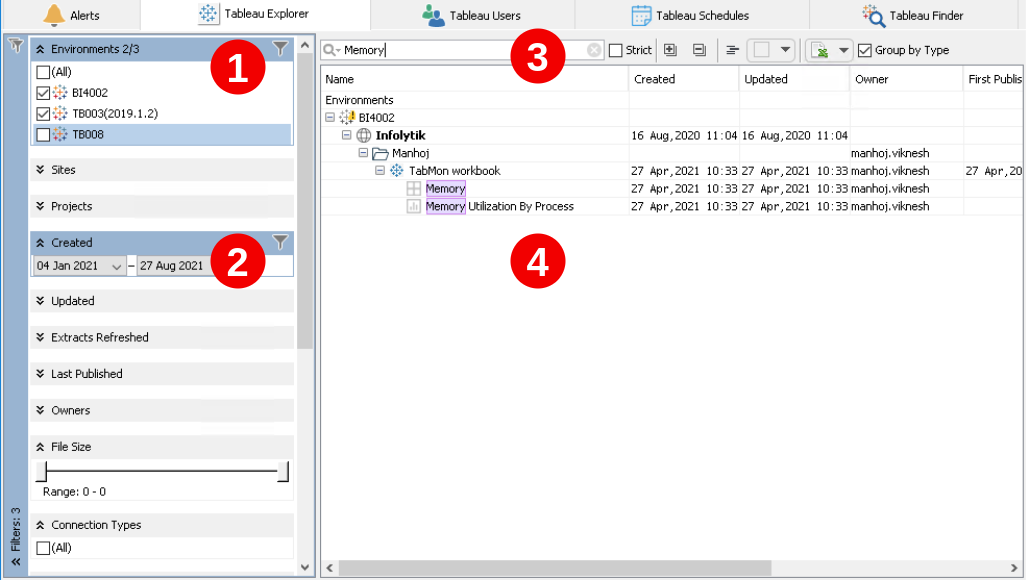Image resolution: width=1027 pixels, height=581 pixels.
Task: Uncheck the Group by Type checkbox
Action: pyautogui.click(x=865, y=50)
